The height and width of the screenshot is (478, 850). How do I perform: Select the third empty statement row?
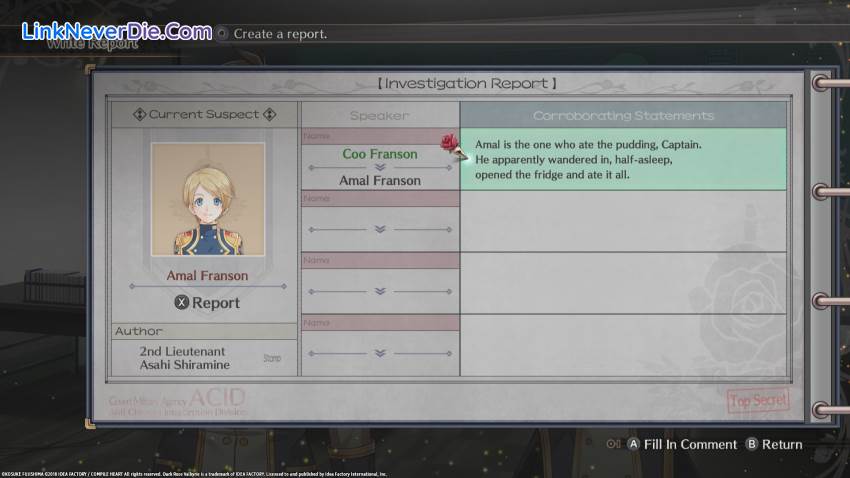623,283
